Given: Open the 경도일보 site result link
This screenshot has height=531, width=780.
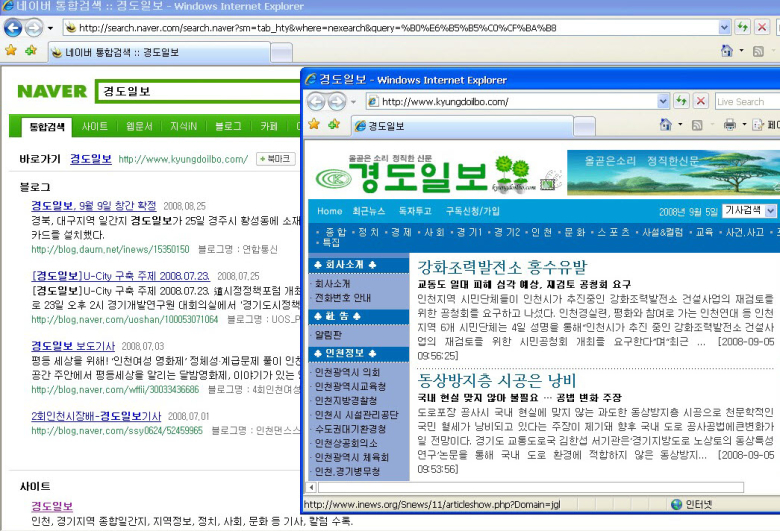Looking at the screenshot, I should 52,506.
